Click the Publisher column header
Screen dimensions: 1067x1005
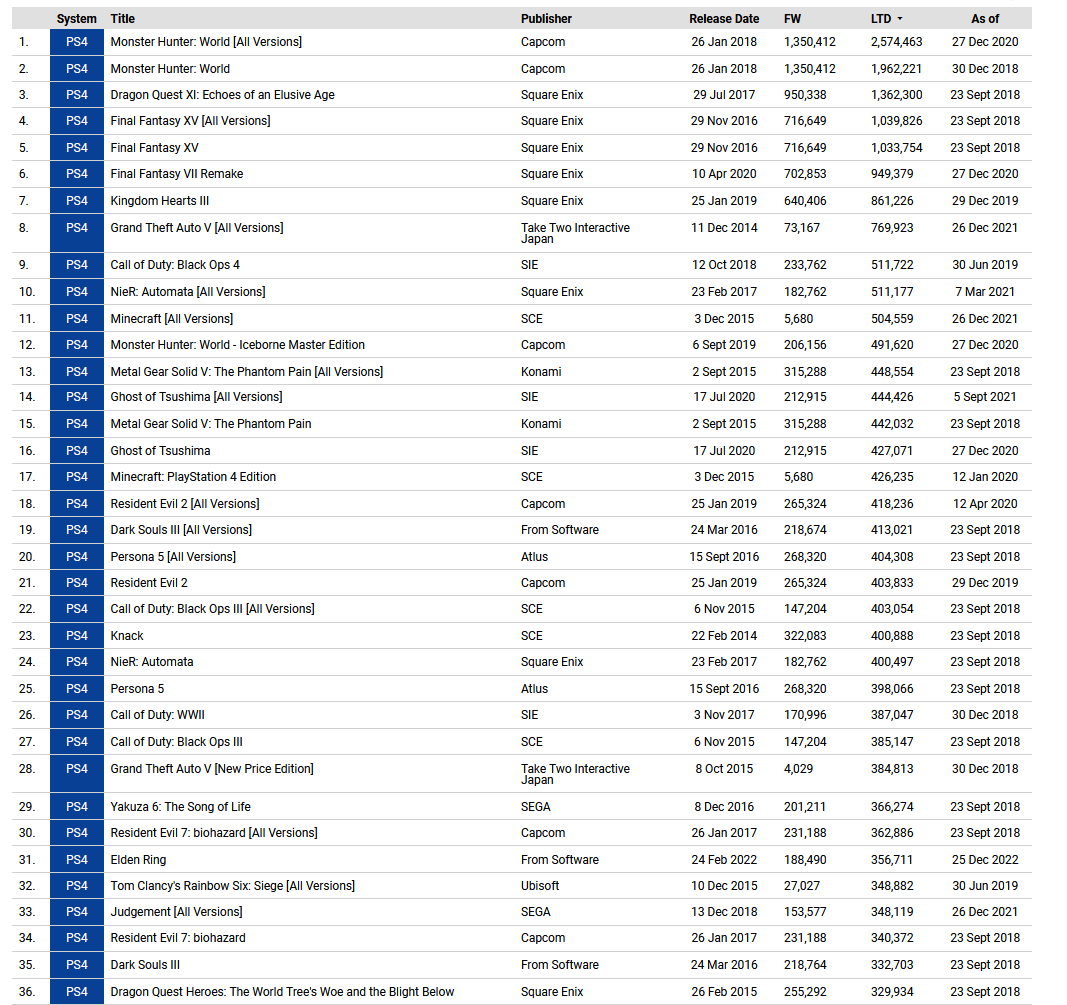546,19
